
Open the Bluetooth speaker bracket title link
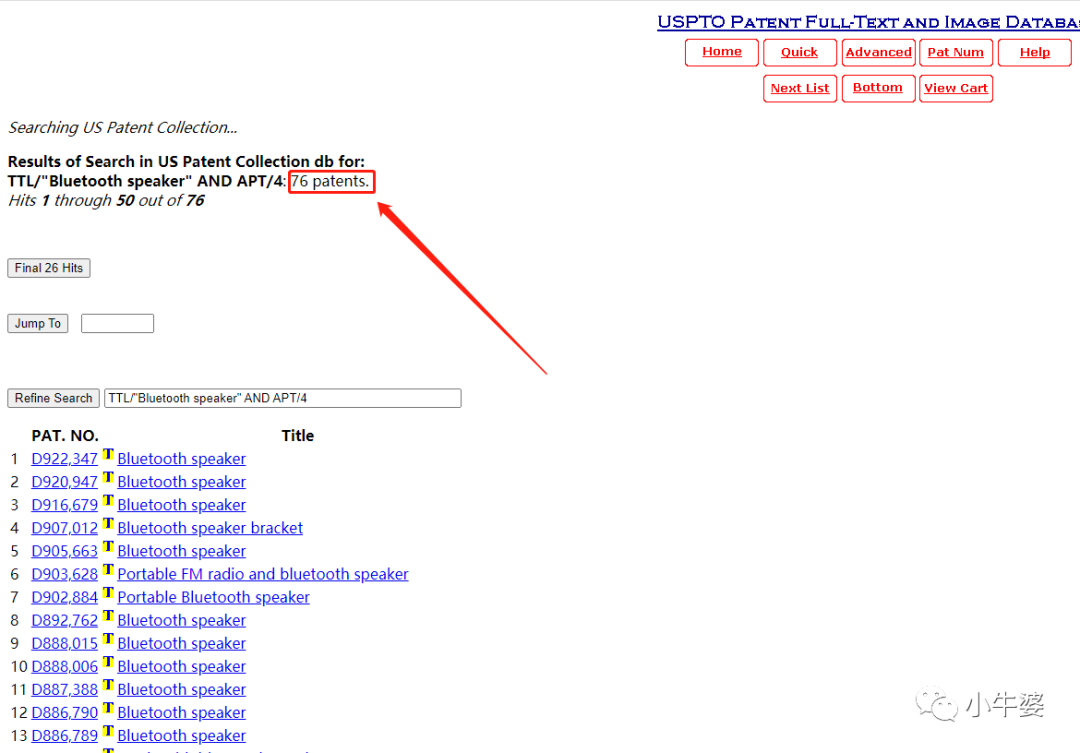coord(210,528)
